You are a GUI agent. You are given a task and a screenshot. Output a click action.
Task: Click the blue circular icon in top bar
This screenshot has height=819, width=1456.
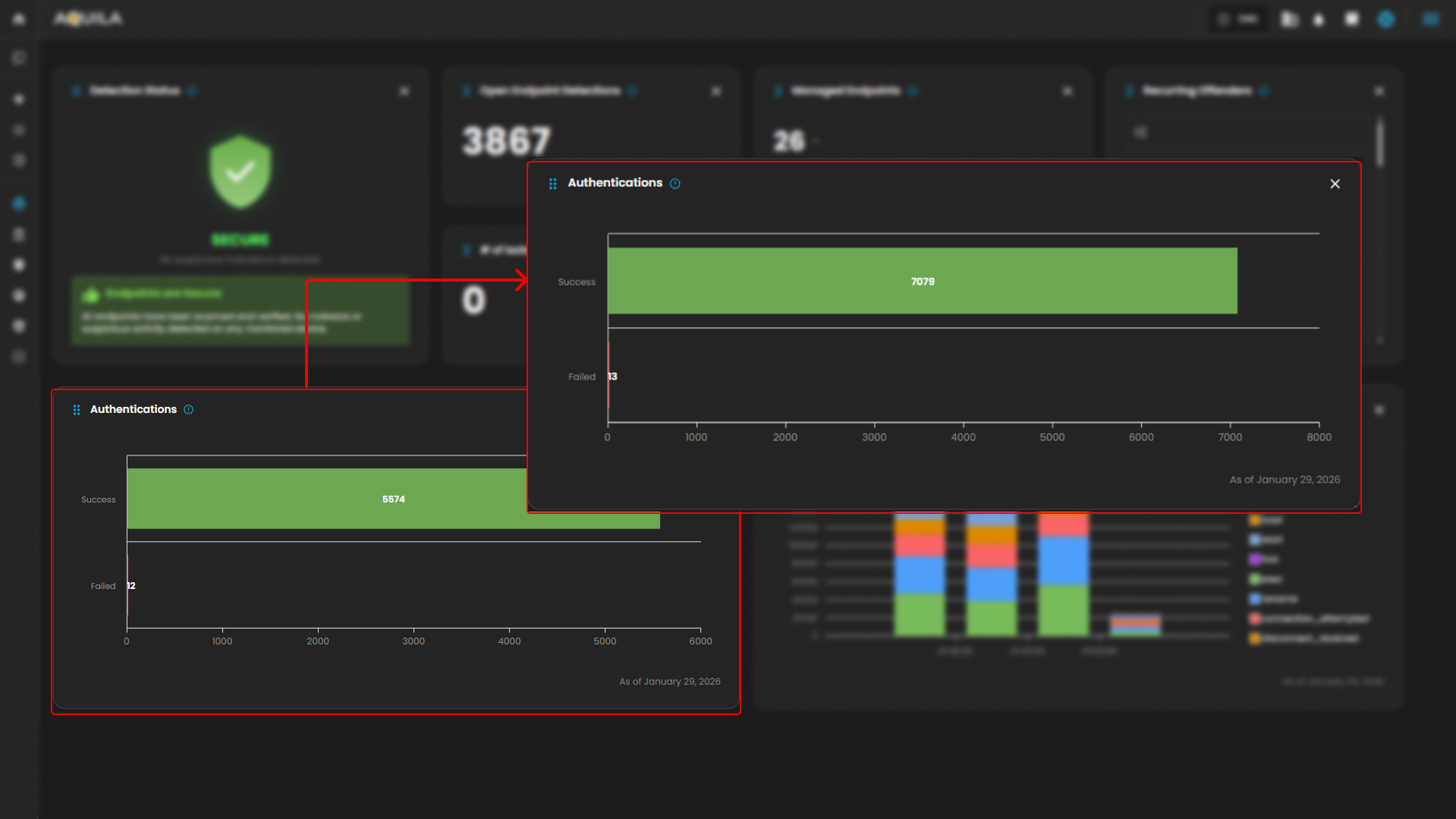click(1385, 20)
